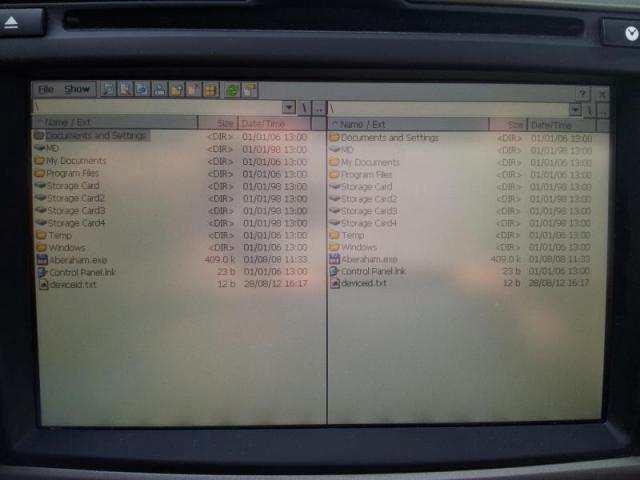640x480 pixels.
Task: Select Storage Card in right pane
Action: point(361,187)
